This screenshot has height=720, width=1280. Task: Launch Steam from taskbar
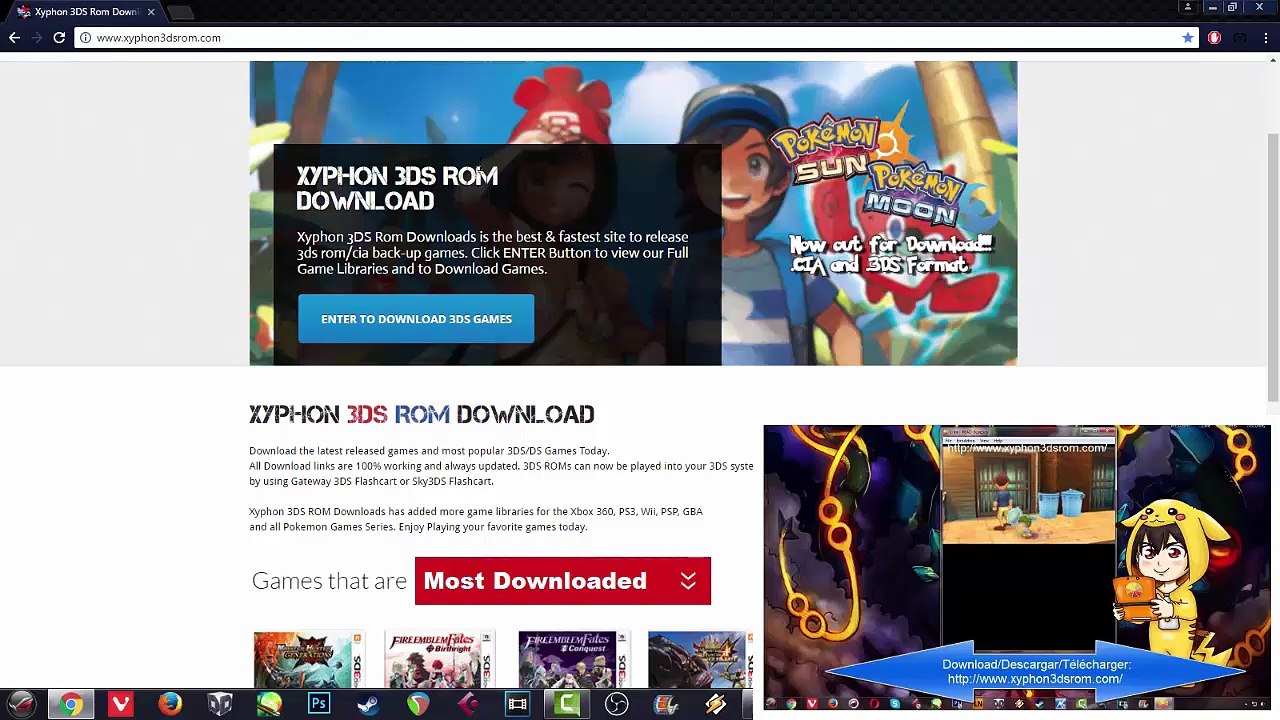368,705
